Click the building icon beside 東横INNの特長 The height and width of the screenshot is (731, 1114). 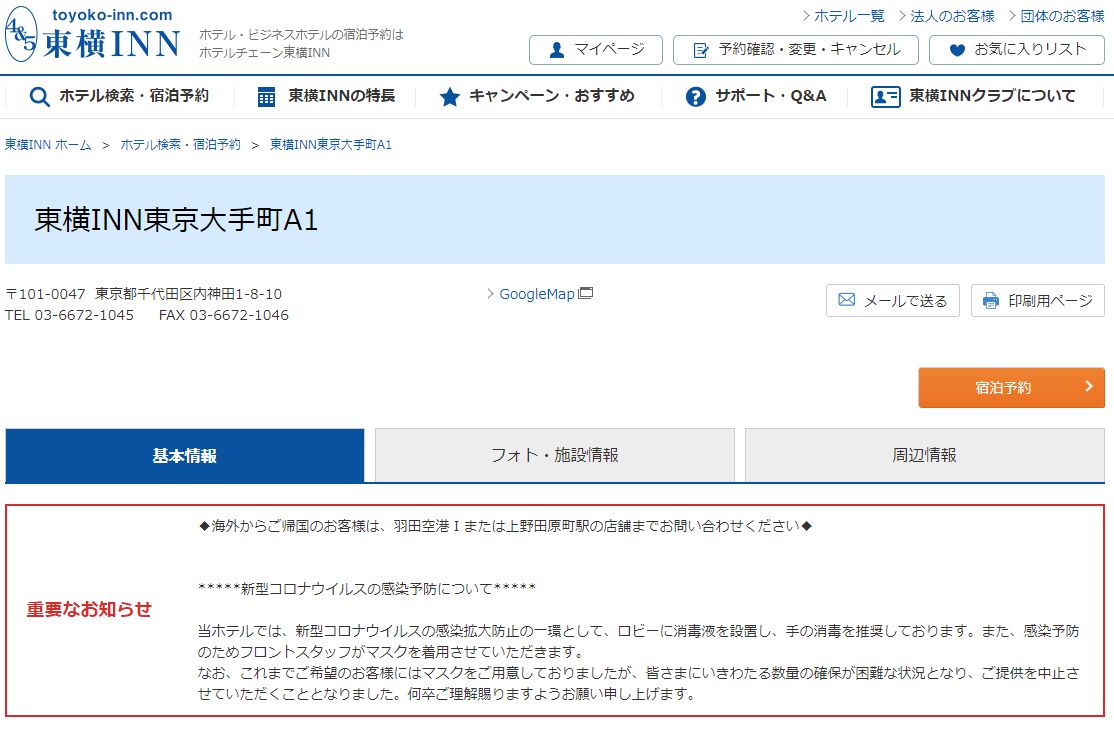(266, 97)
